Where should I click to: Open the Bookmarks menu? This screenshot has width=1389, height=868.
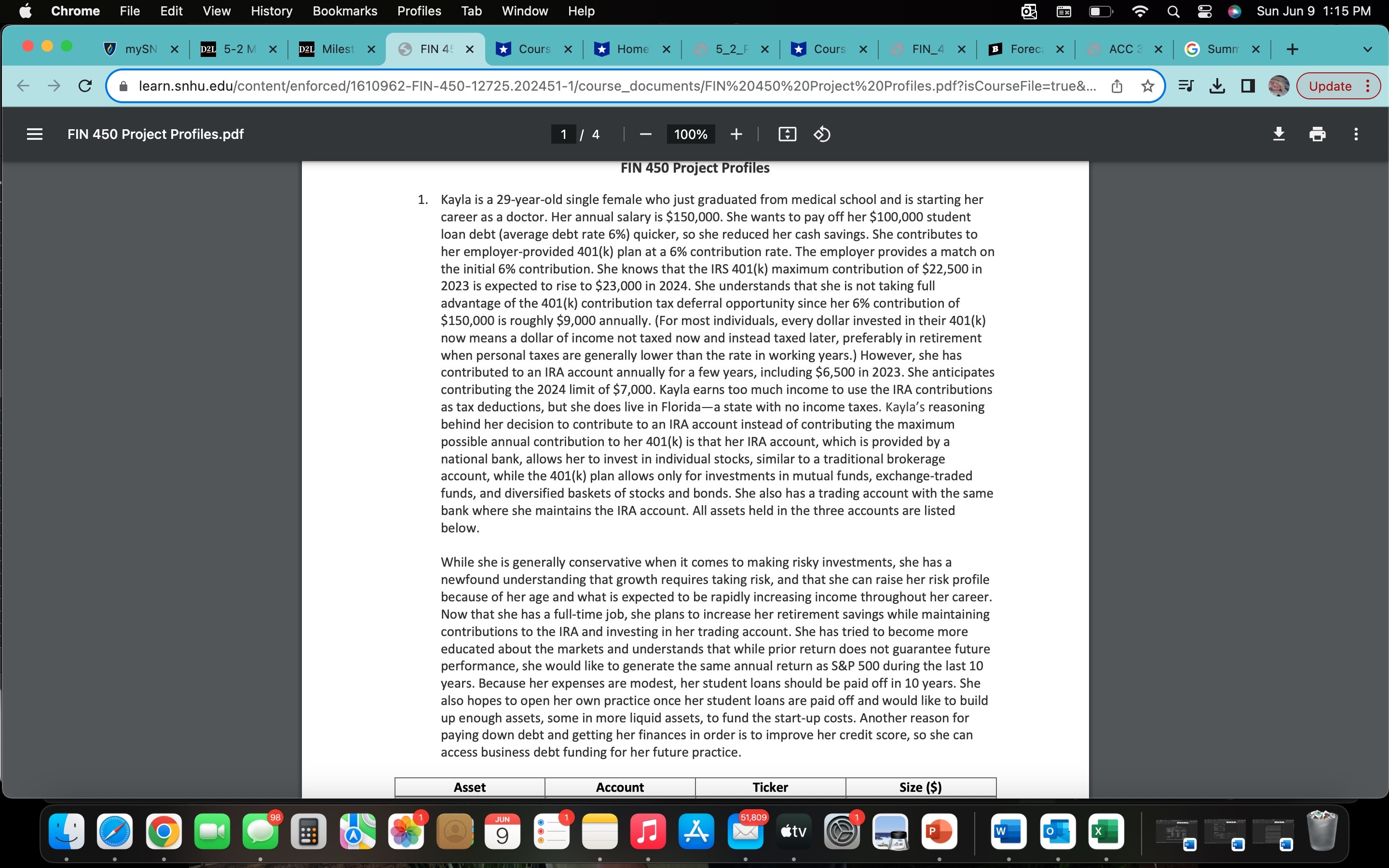(344, 12)
